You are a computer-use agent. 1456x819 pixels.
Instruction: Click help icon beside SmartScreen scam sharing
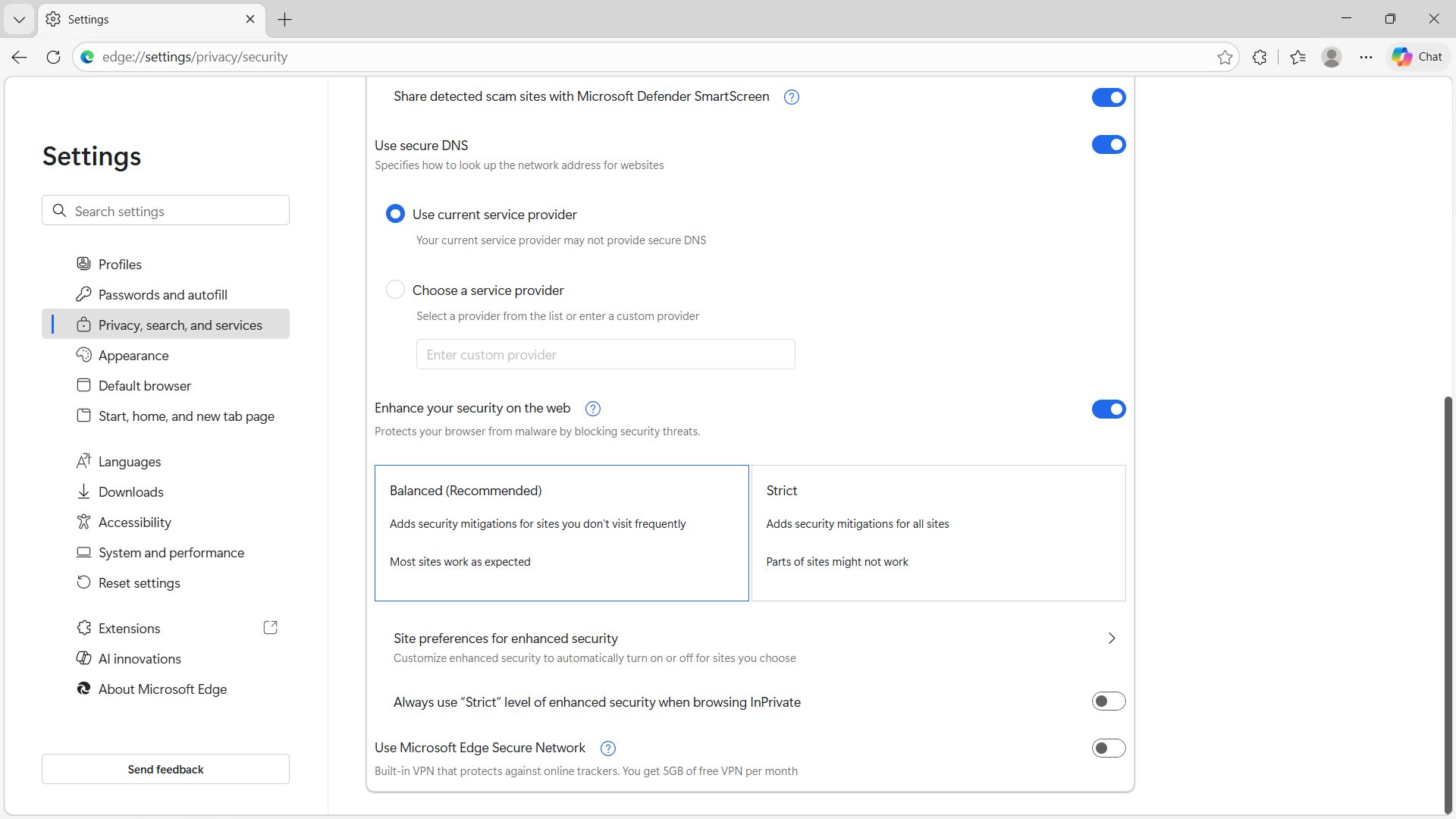791,97
